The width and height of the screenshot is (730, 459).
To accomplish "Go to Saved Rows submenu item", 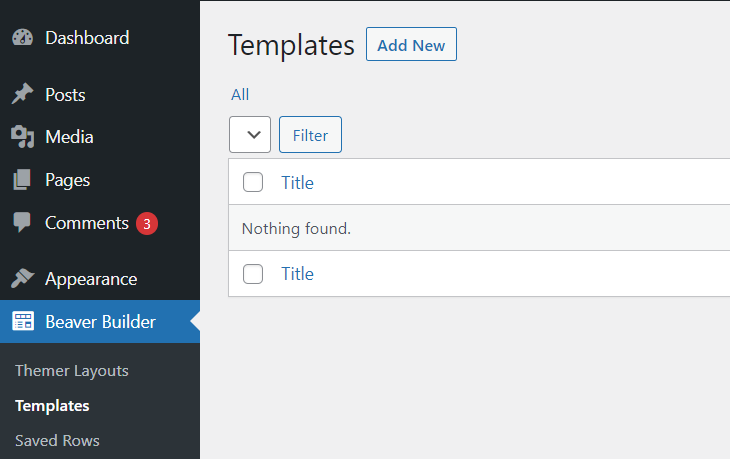I will point(57,441).
